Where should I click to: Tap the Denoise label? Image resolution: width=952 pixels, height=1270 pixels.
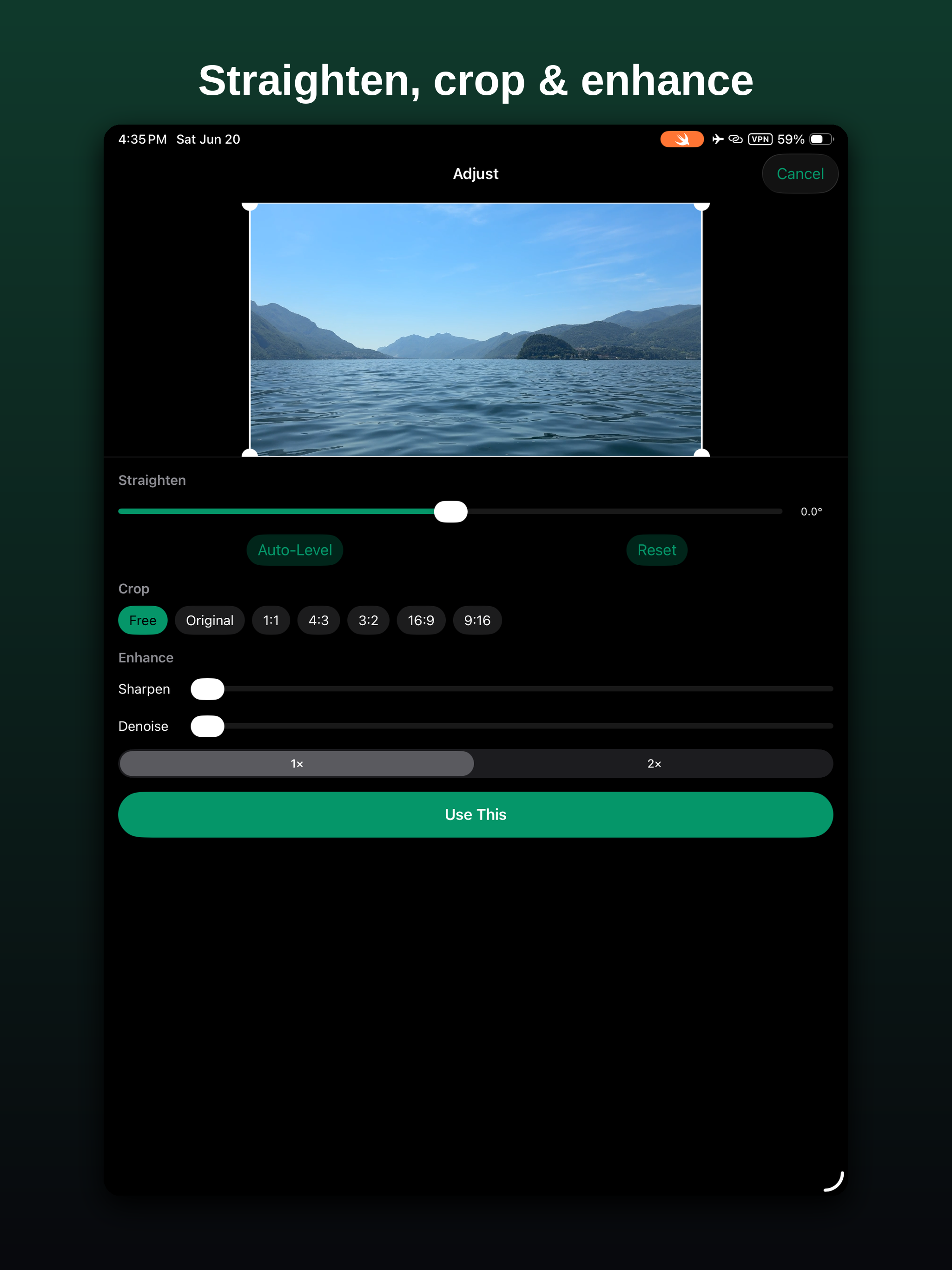click(x=143, y=726)
